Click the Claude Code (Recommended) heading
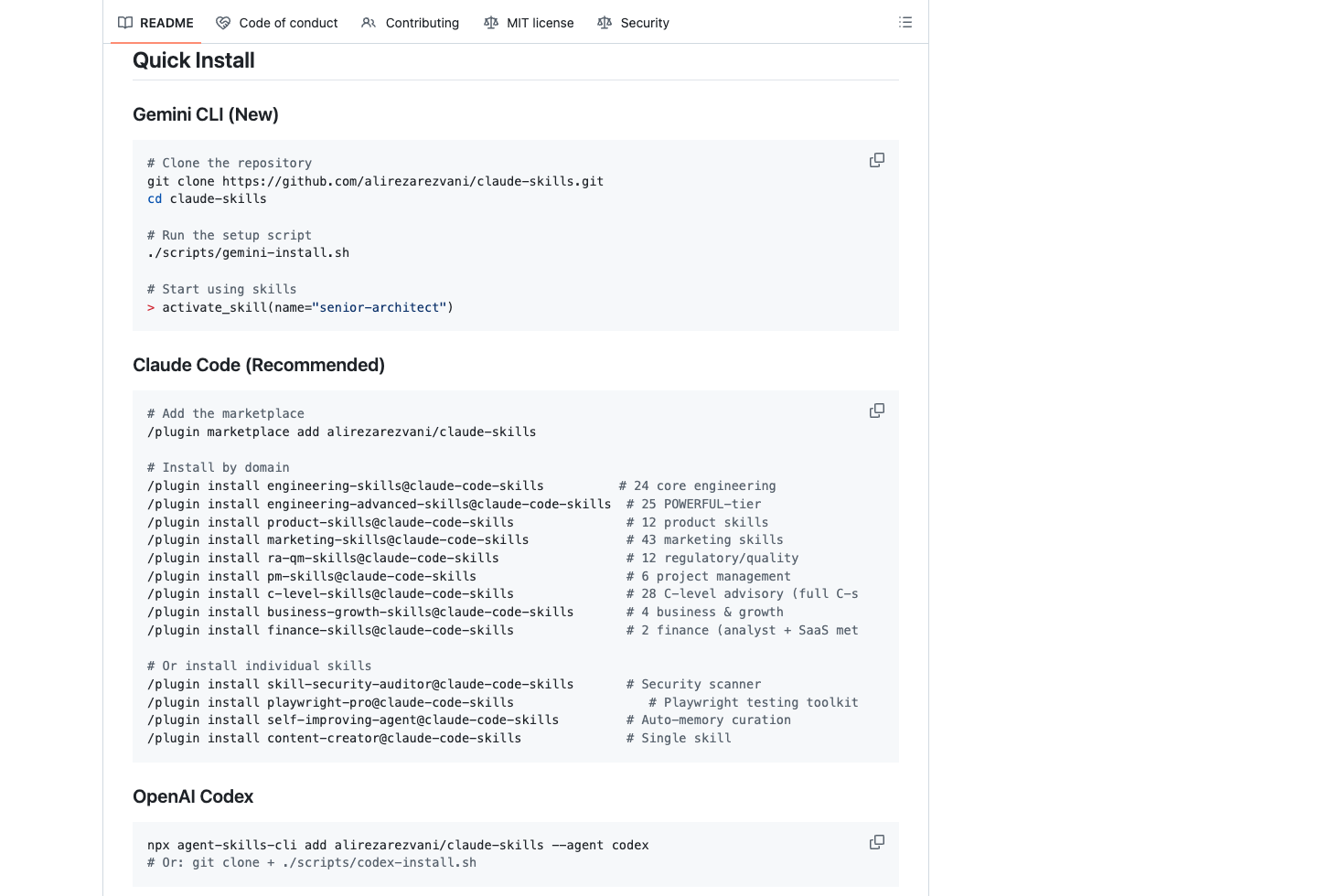Viewport: 1317px width, 896px height. point(259,365)
